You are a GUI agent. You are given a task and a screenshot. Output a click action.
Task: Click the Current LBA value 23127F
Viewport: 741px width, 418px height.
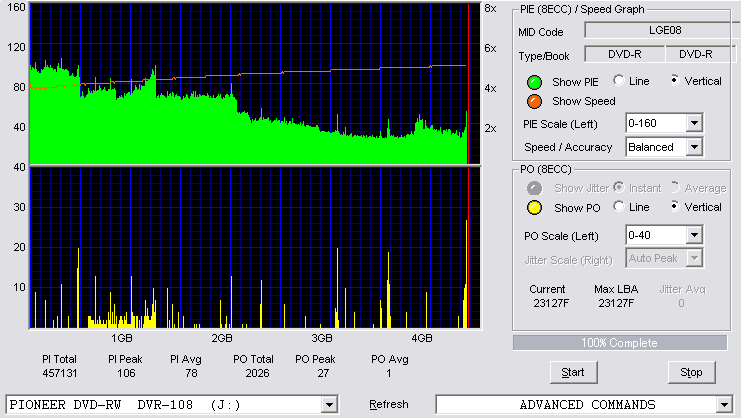point(551,303)
